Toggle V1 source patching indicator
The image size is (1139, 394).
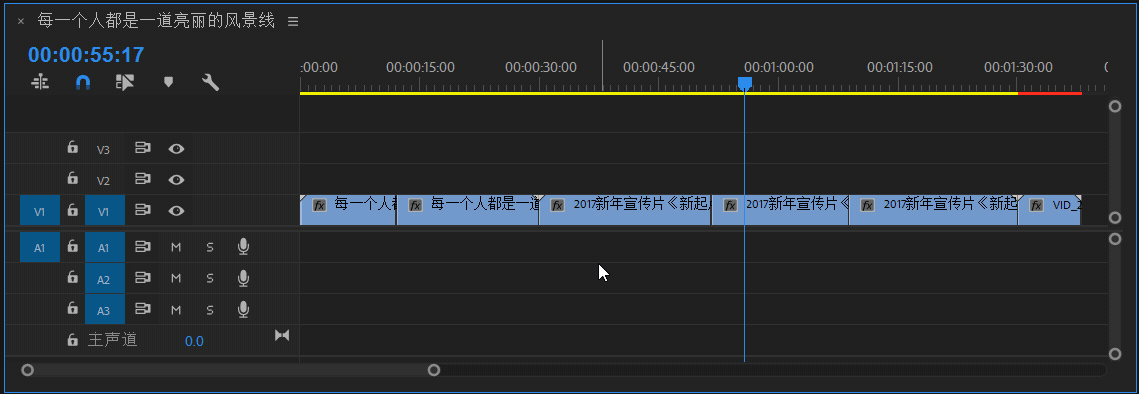[x=39, y=211]
